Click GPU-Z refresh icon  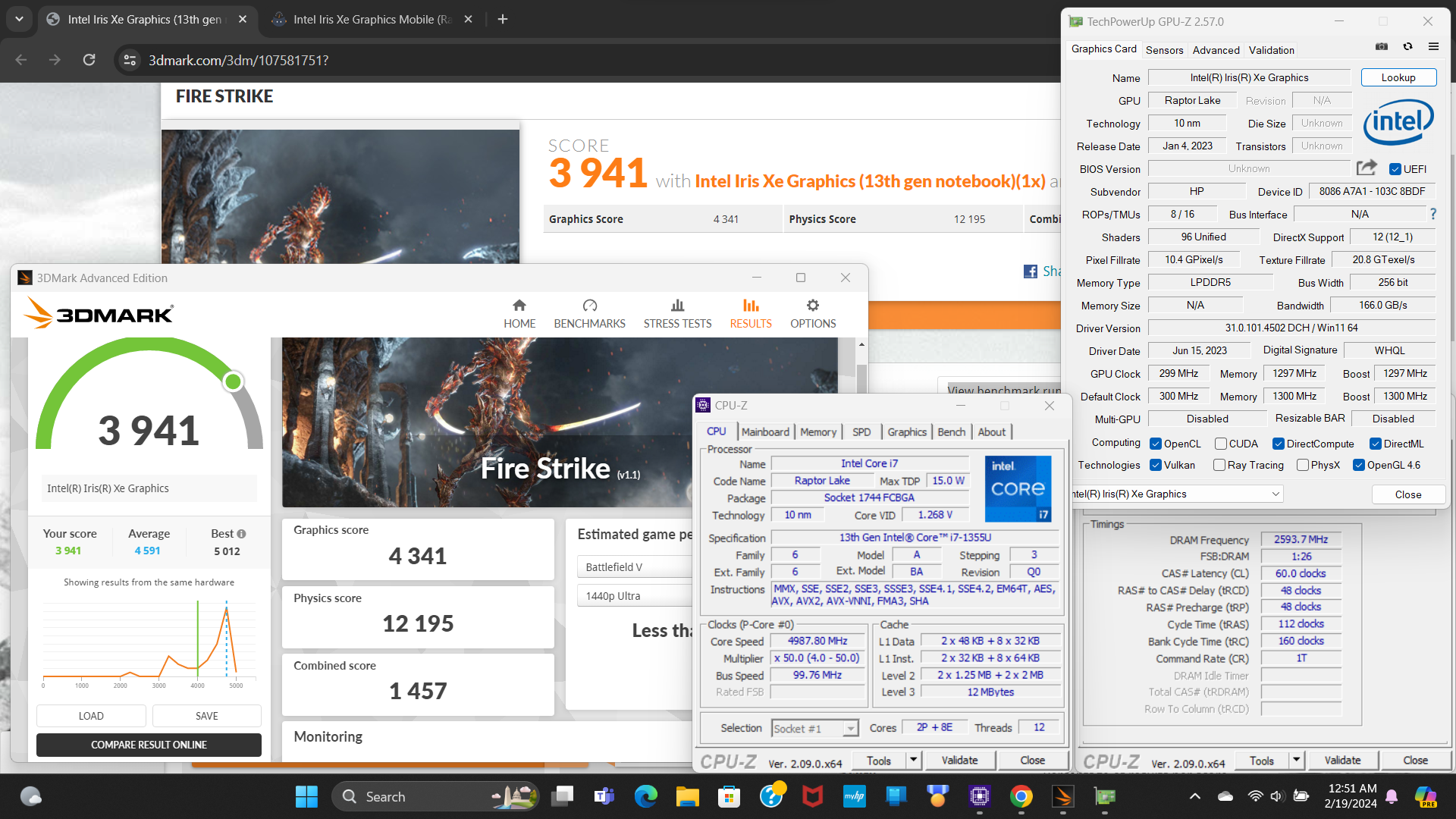tap(1407, 47)
